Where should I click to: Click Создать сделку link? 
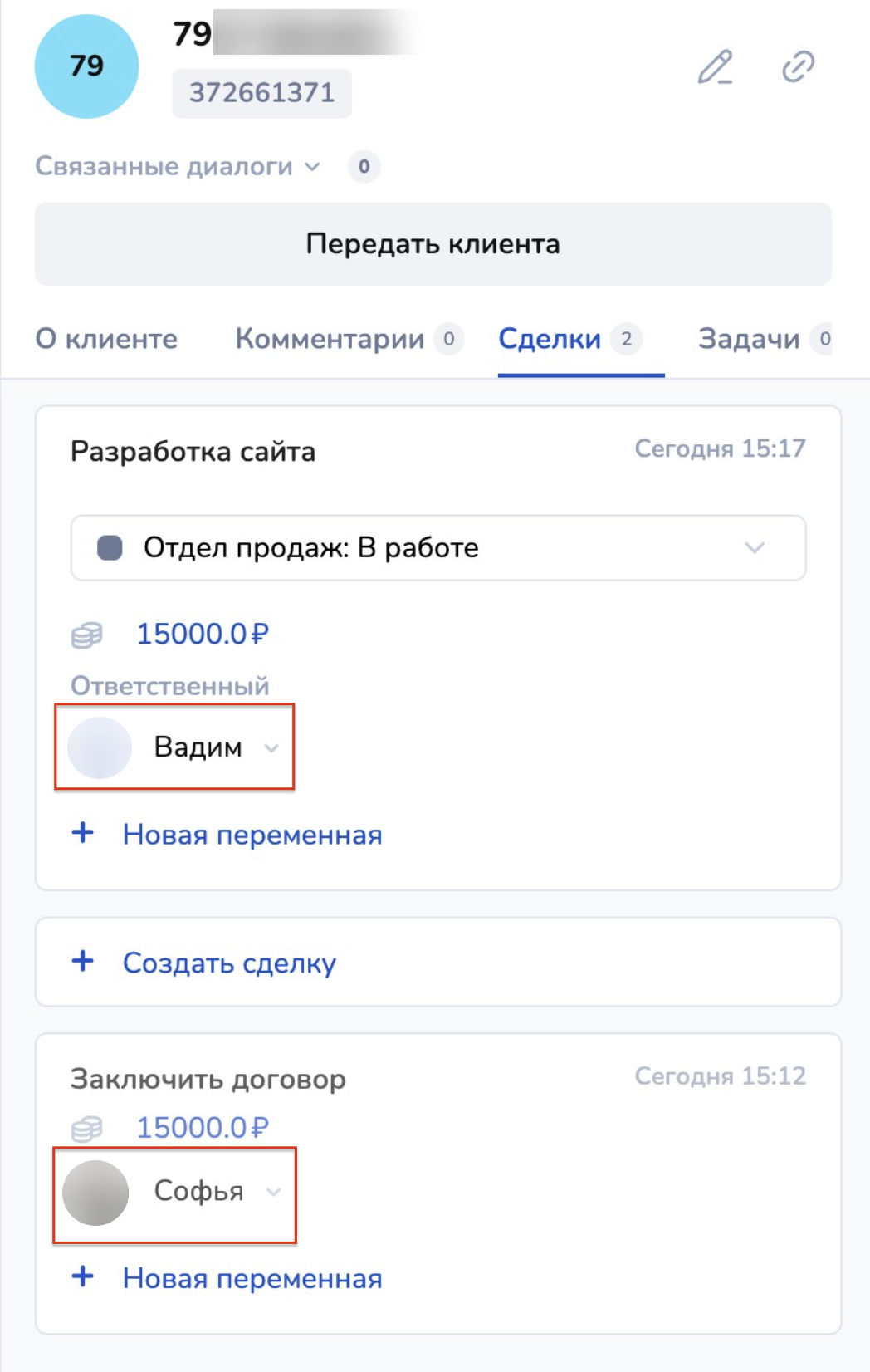pyautogui.click(x=229, y=963)
